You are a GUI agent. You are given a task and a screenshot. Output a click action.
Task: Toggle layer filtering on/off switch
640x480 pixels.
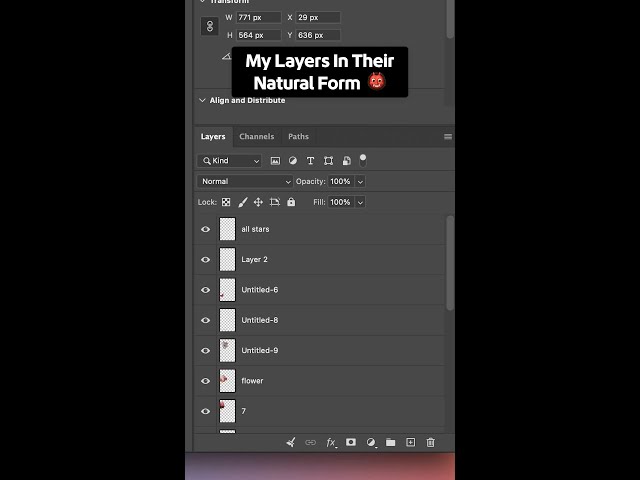point(362,160)
